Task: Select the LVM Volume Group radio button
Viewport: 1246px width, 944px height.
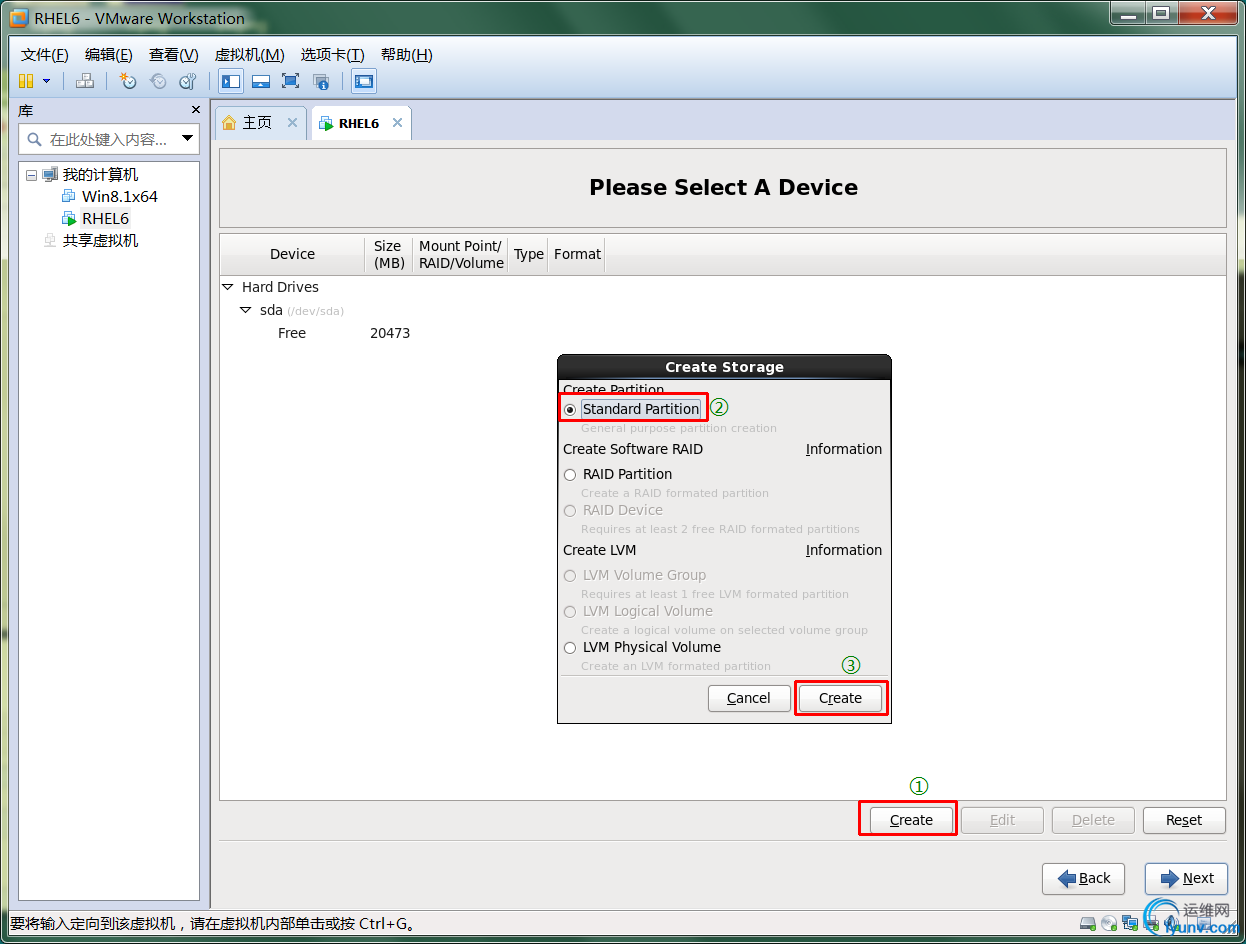Action: (x=570, y=575)
